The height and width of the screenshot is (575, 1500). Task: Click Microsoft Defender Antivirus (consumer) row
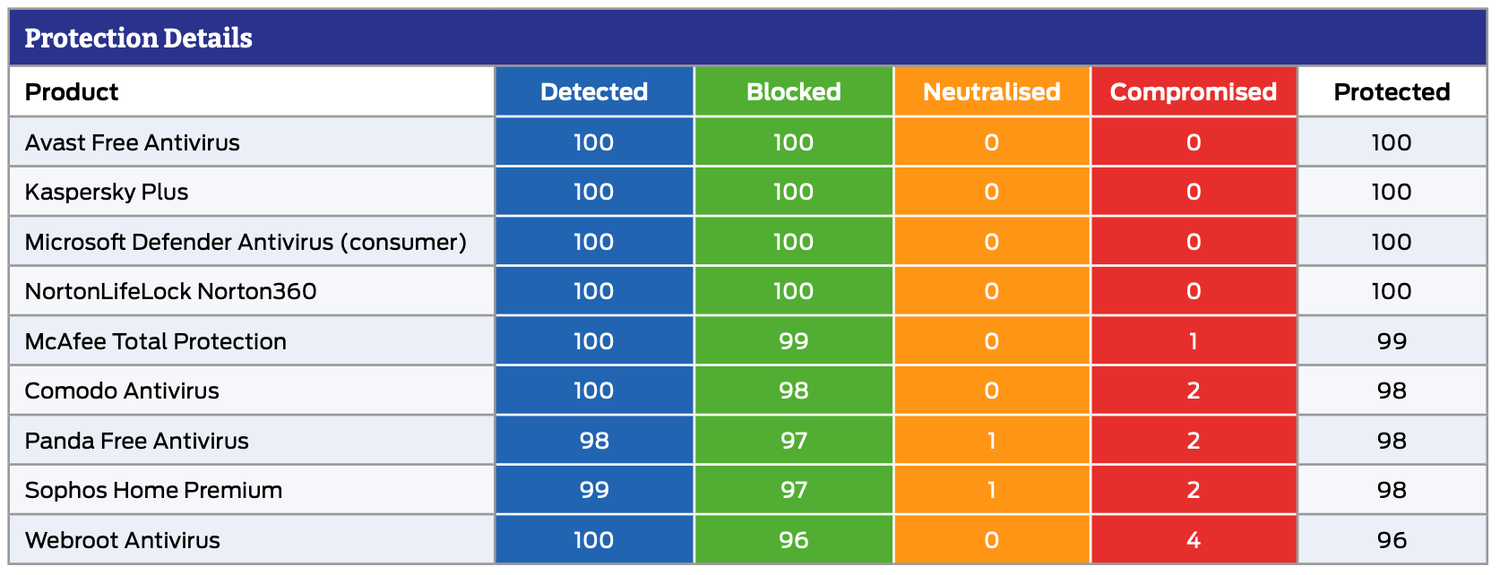pyautogui.click(x=245, y=242)
